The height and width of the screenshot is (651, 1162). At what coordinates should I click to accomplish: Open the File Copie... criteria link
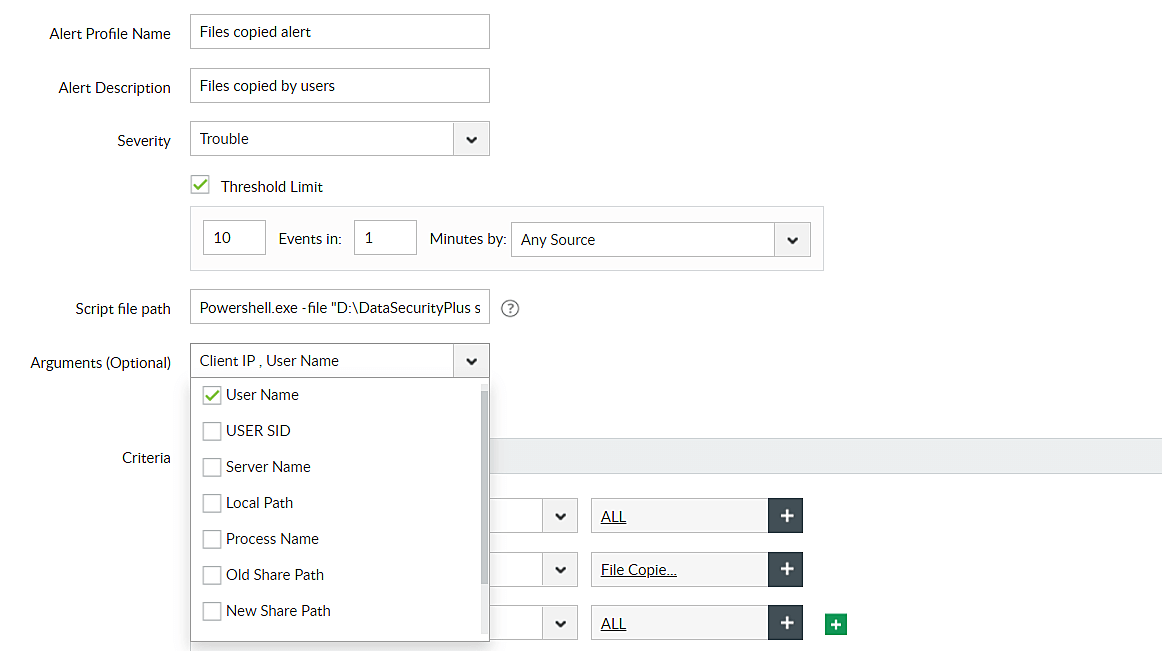[x=639, y=570]
